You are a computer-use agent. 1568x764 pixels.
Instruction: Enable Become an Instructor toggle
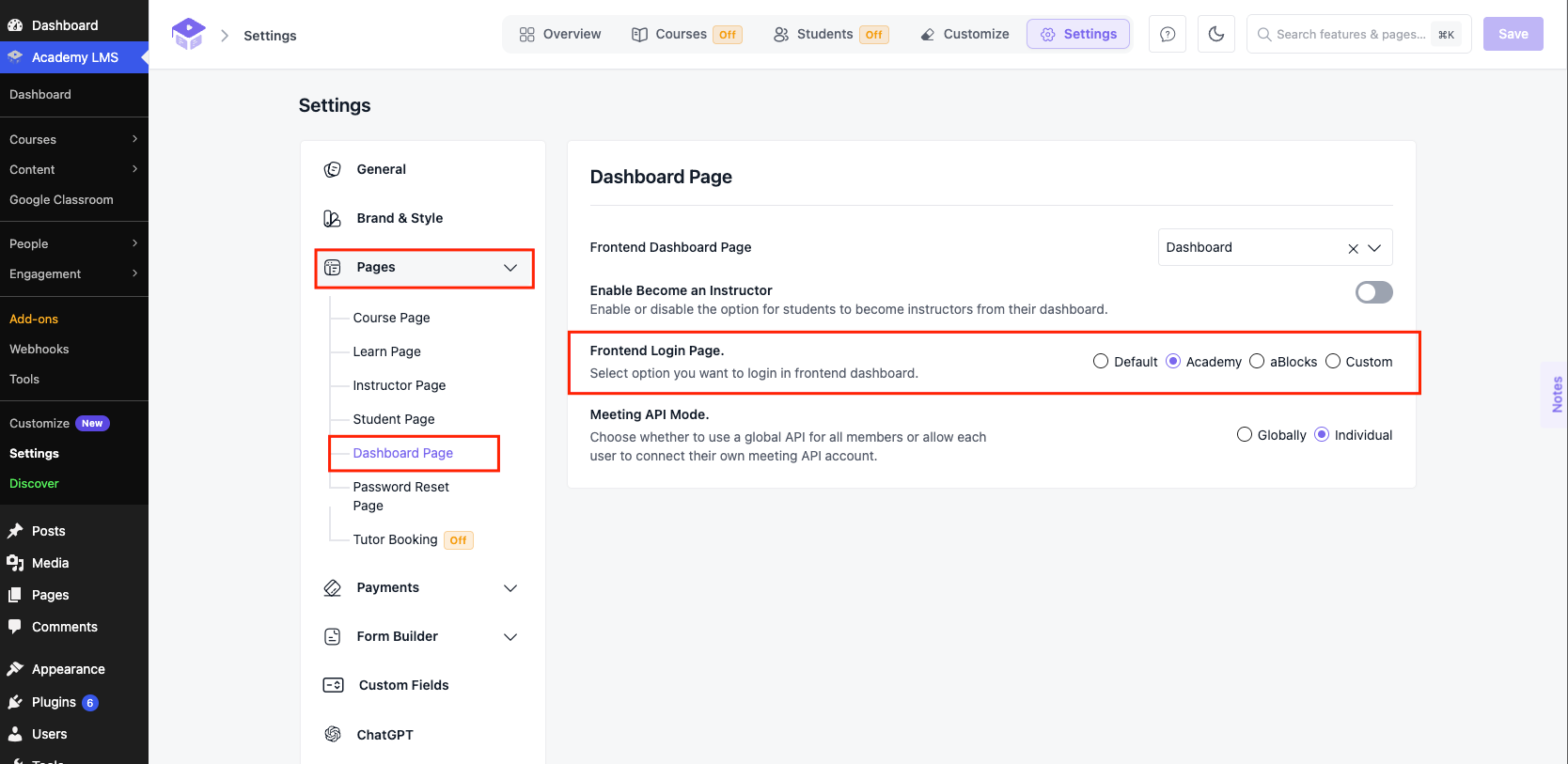[1374, 292]
